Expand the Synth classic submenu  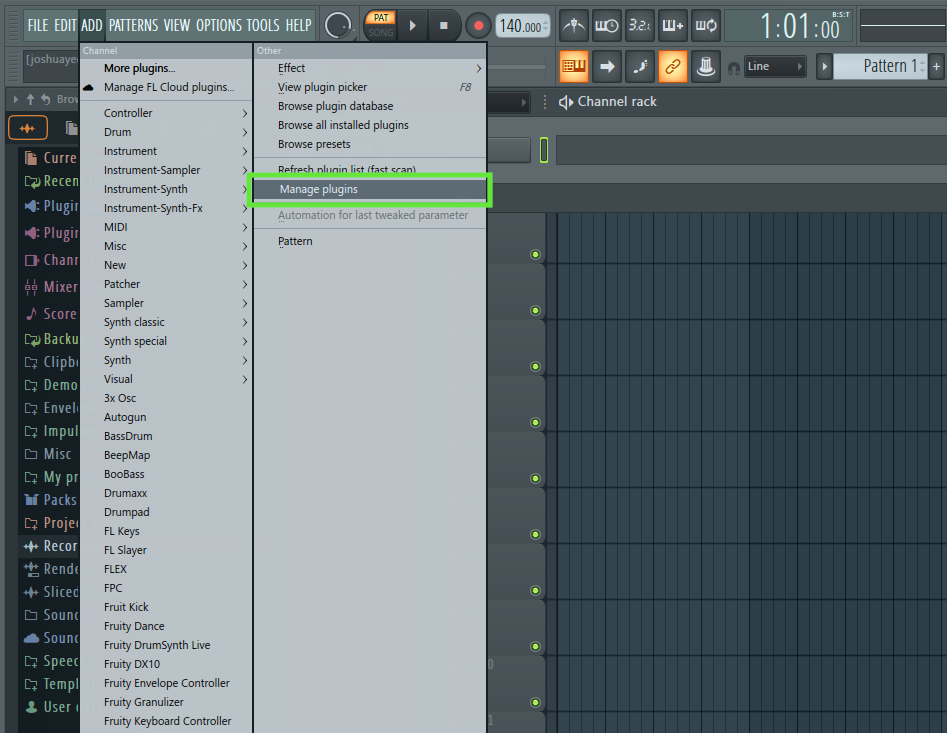coord(167,322)
